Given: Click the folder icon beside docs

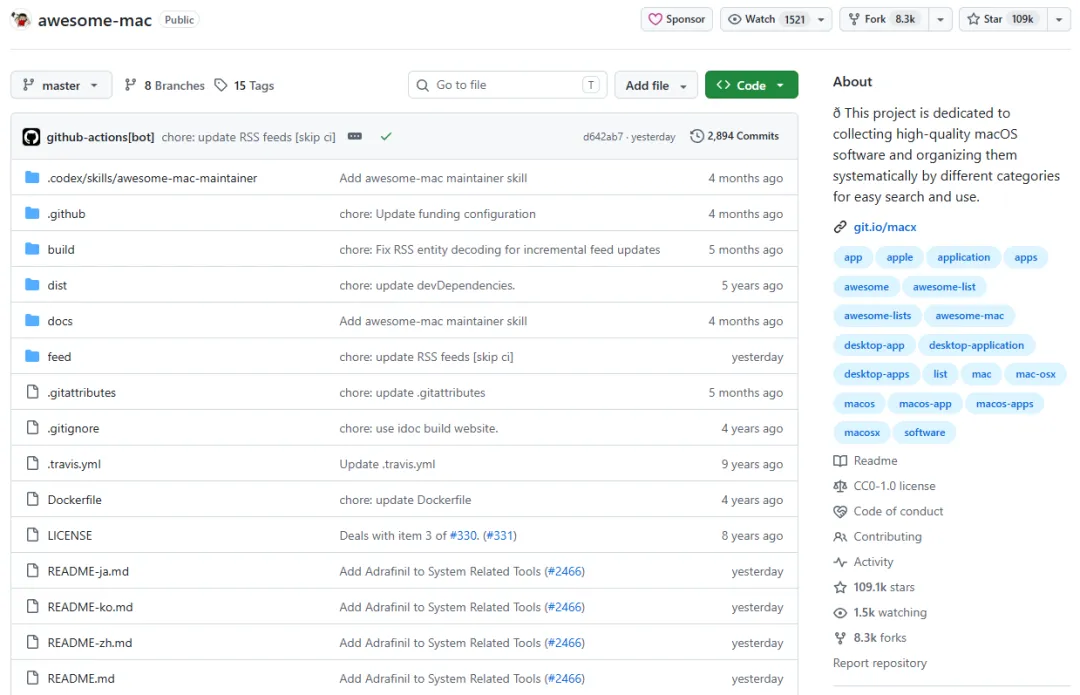Looking at the screenshot, I should pyautogui.click(x=32, y=320).
